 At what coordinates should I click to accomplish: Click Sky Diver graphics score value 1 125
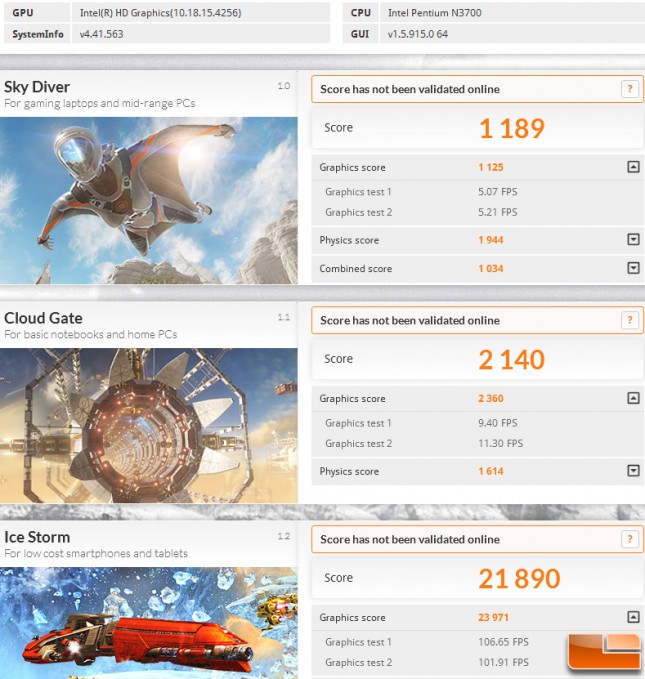point(491,167)
